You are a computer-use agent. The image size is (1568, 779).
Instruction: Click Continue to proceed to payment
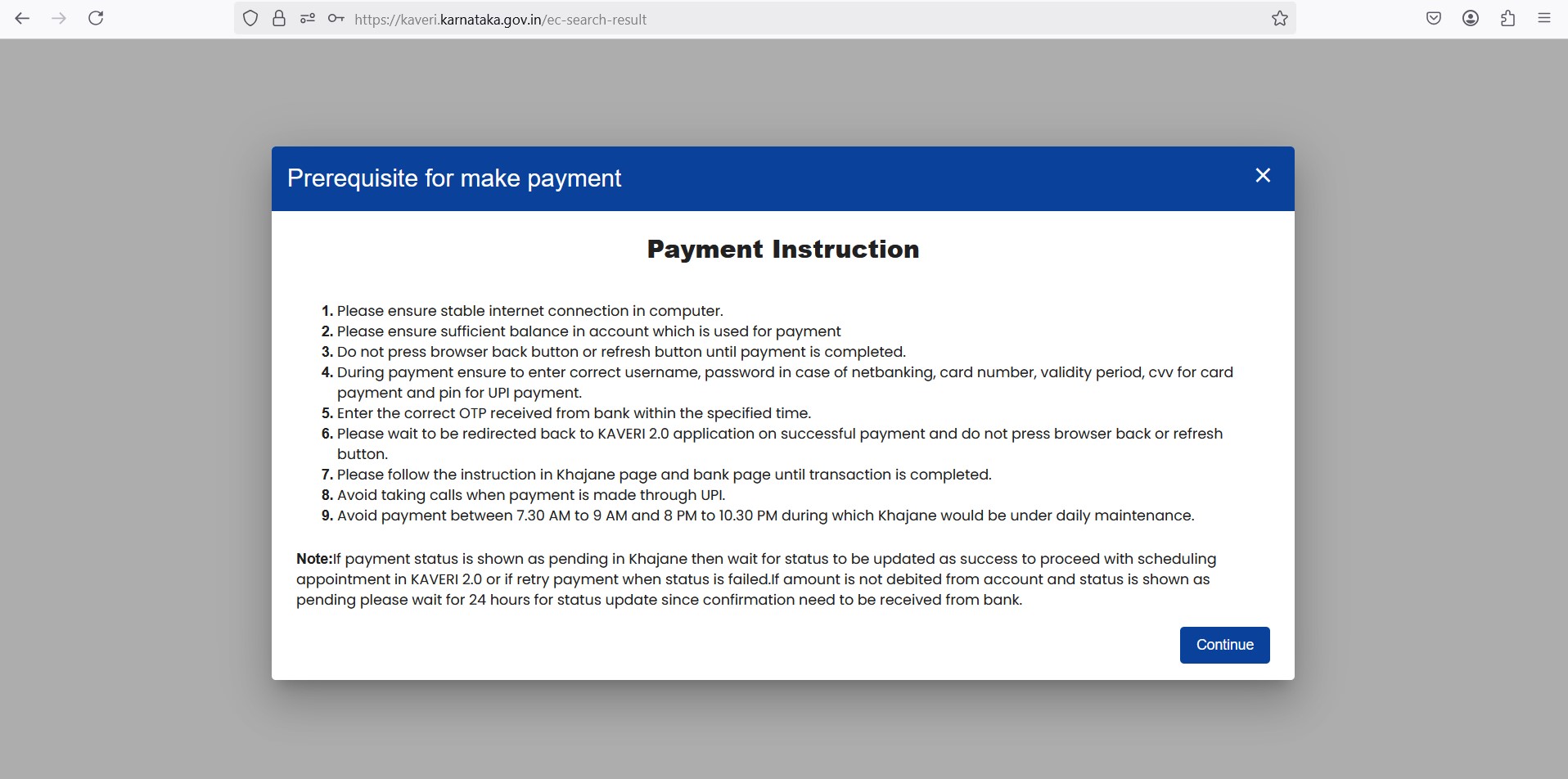pyautogui.click(x=1224, y=645)
